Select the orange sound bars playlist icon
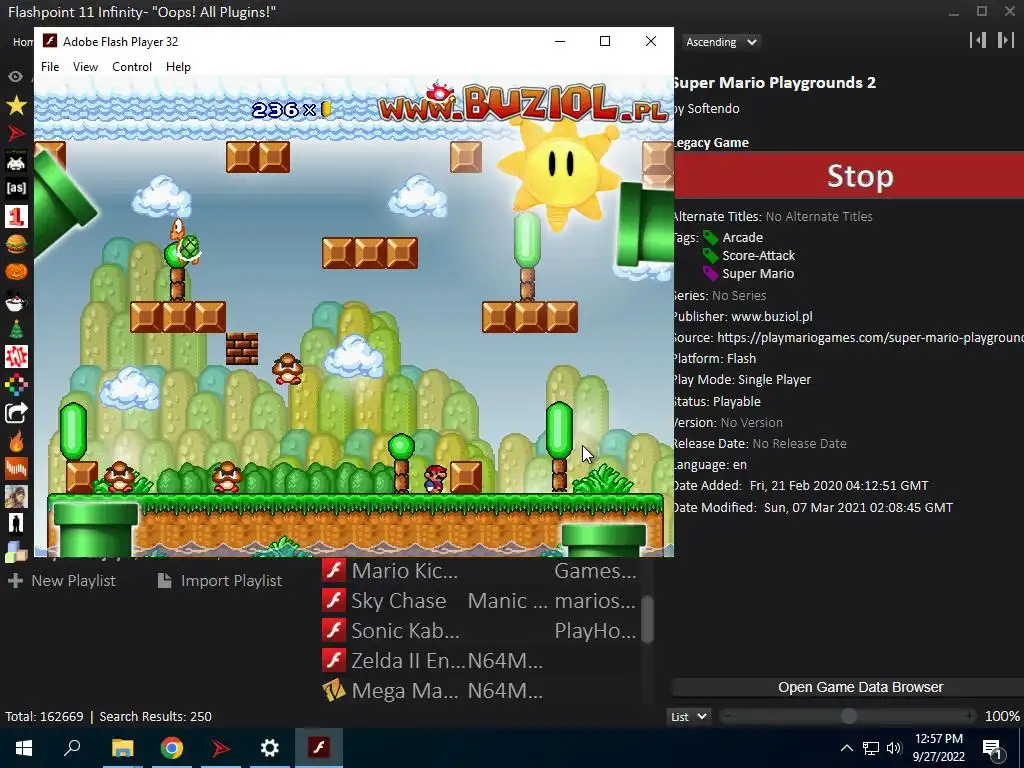This screenshot has height=768, width=1024. pyautogui.click(x=16, y=468)
